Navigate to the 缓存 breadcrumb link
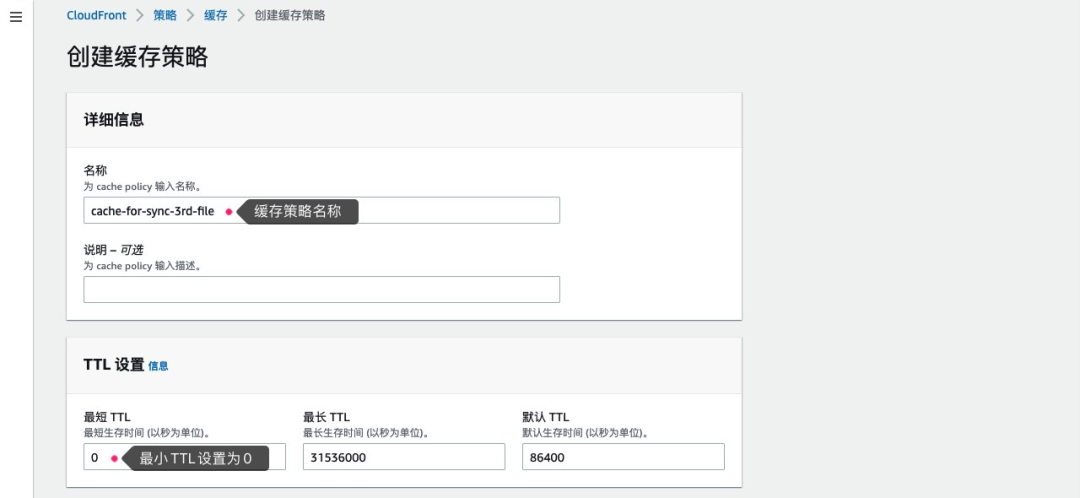 coord(216,15)
